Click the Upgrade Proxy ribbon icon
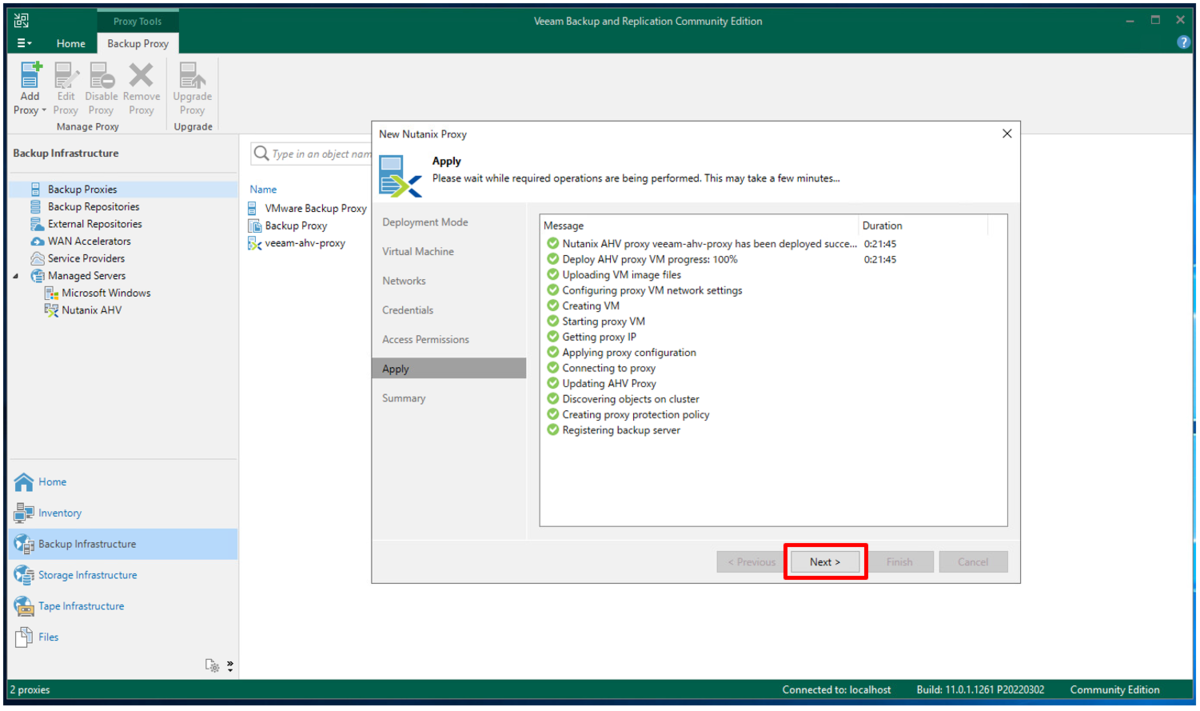The width and height of the screenshot is (1200, 711). point(192,75)
